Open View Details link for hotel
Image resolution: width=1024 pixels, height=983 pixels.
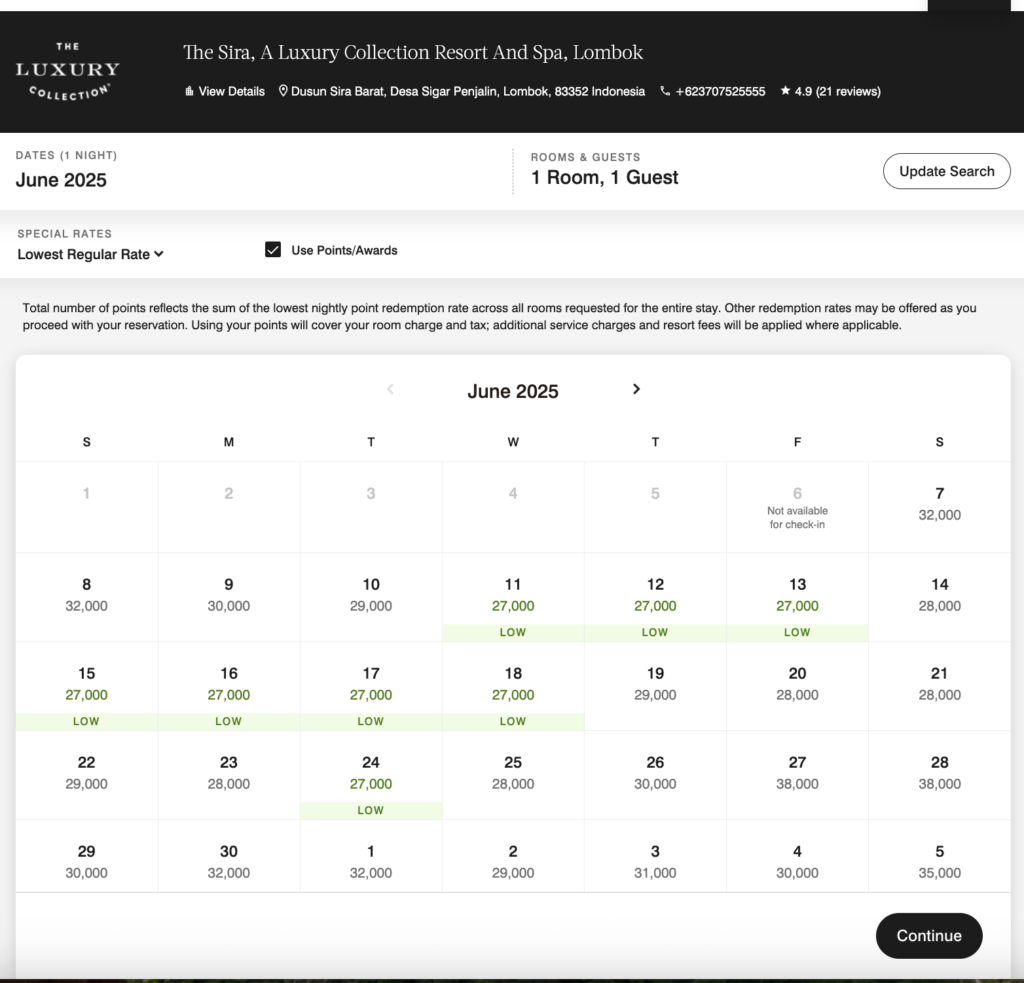225,91
